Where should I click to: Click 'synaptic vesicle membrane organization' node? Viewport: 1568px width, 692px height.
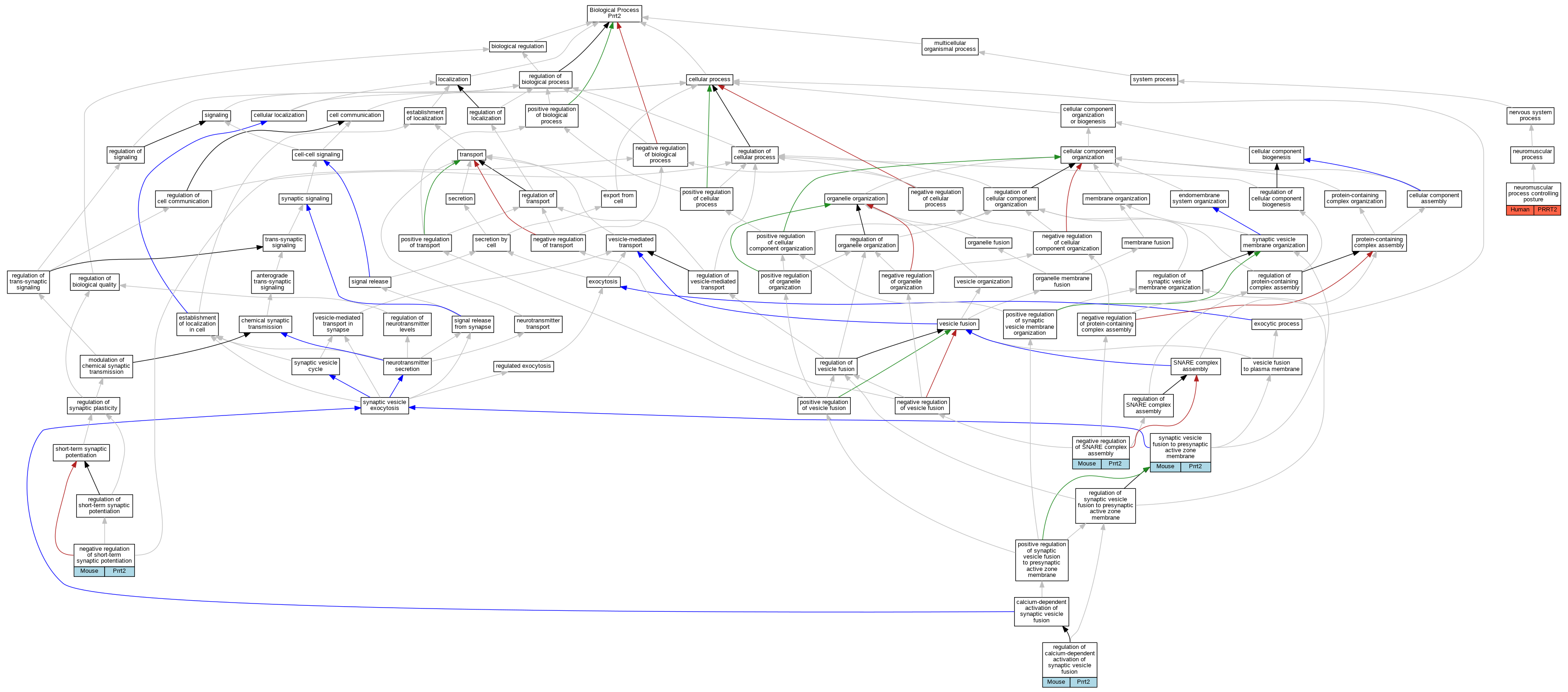(1274, 243)
